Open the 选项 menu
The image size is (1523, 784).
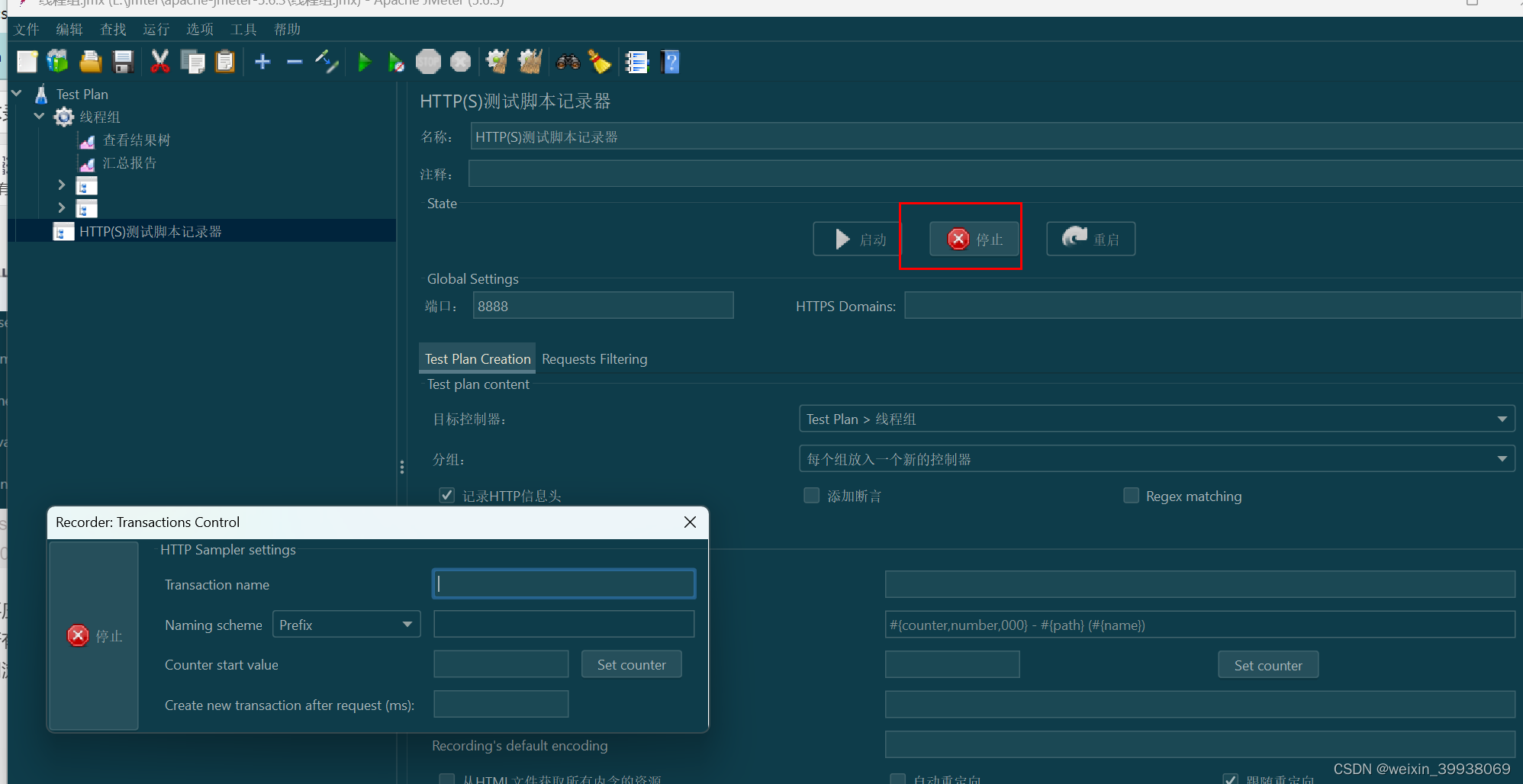point(200,30)
